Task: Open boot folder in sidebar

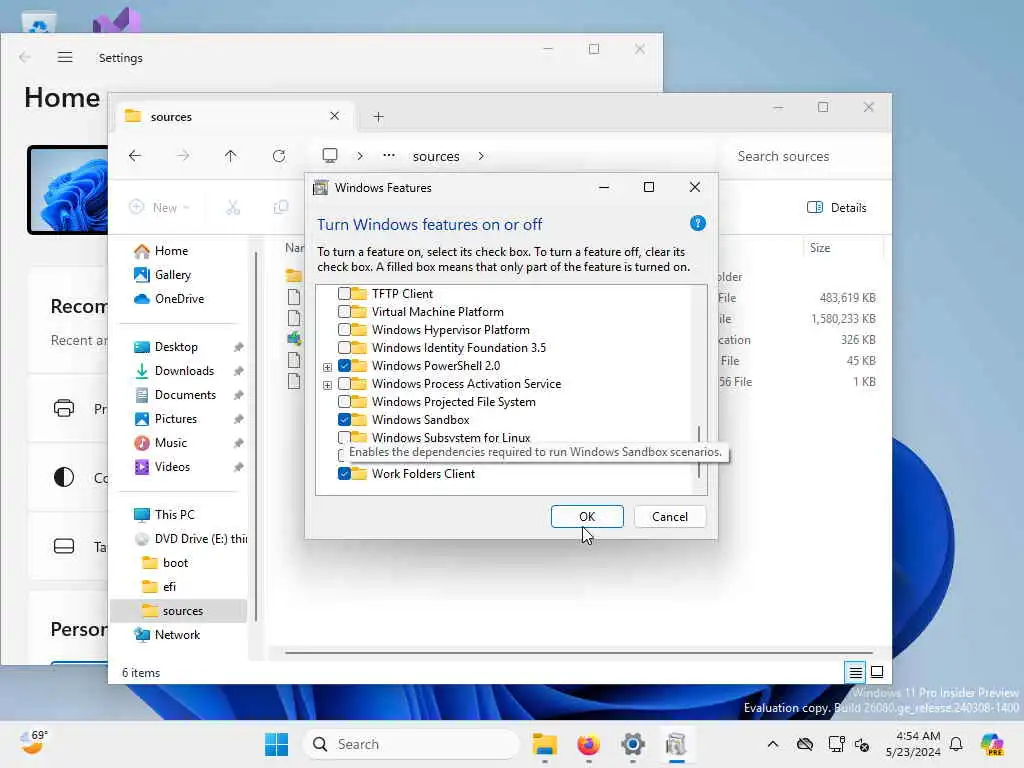Action: (166, 563)
